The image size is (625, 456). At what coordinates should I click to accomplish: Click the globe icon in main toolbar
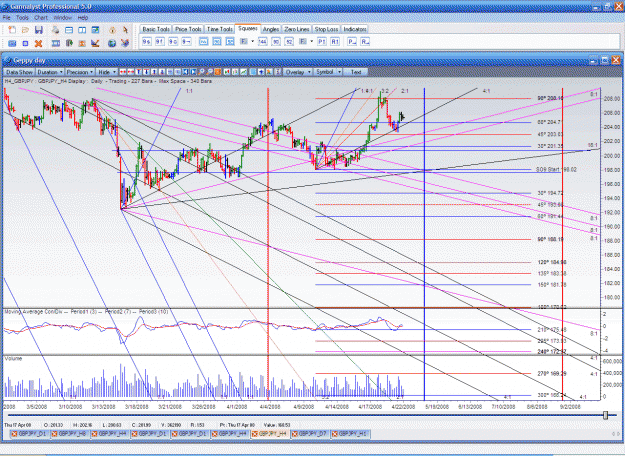click(112, 43)
